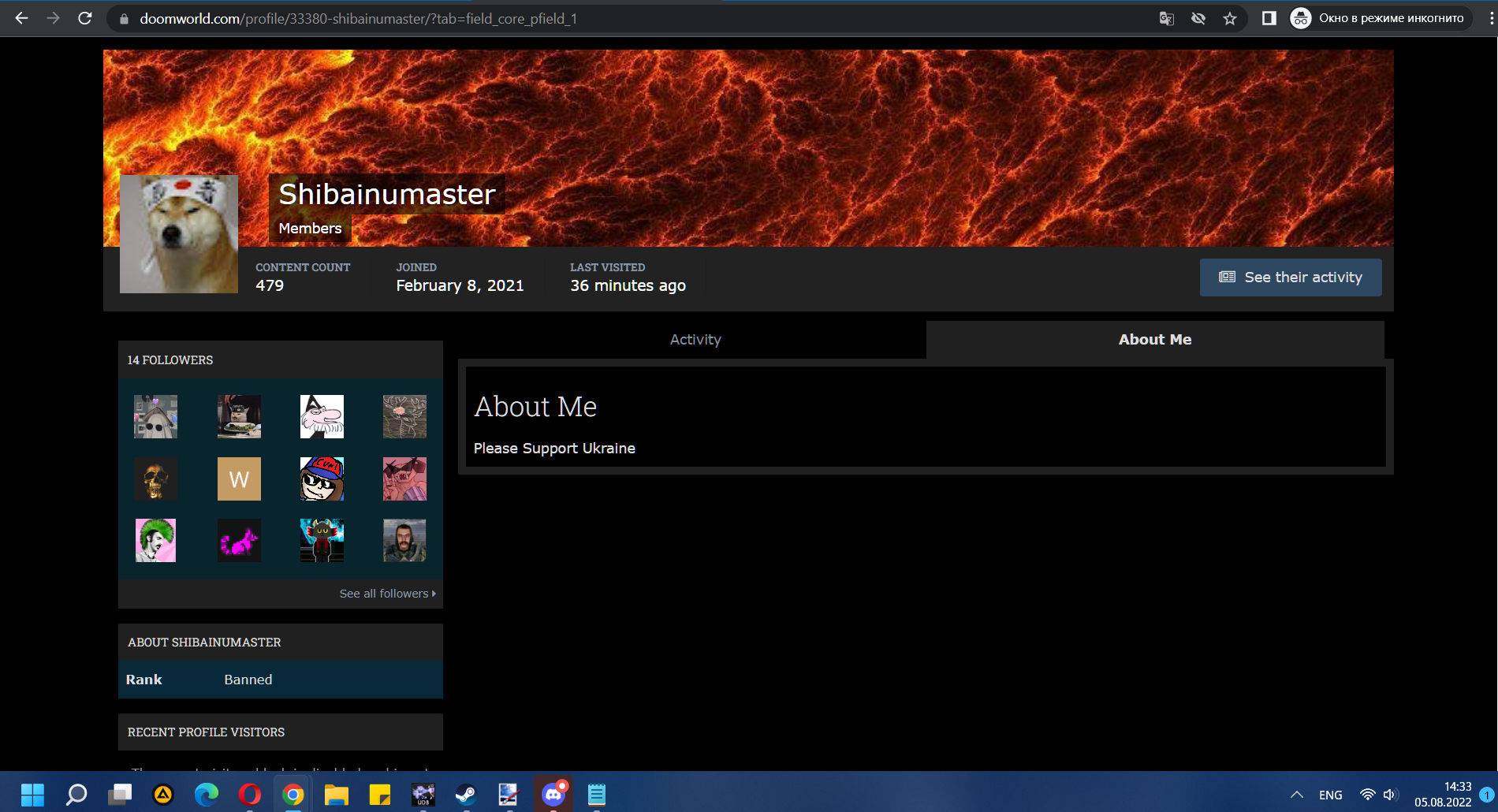Select the About Me tab
Screen dimensions: 1498x812
[x=1155, y=340]
